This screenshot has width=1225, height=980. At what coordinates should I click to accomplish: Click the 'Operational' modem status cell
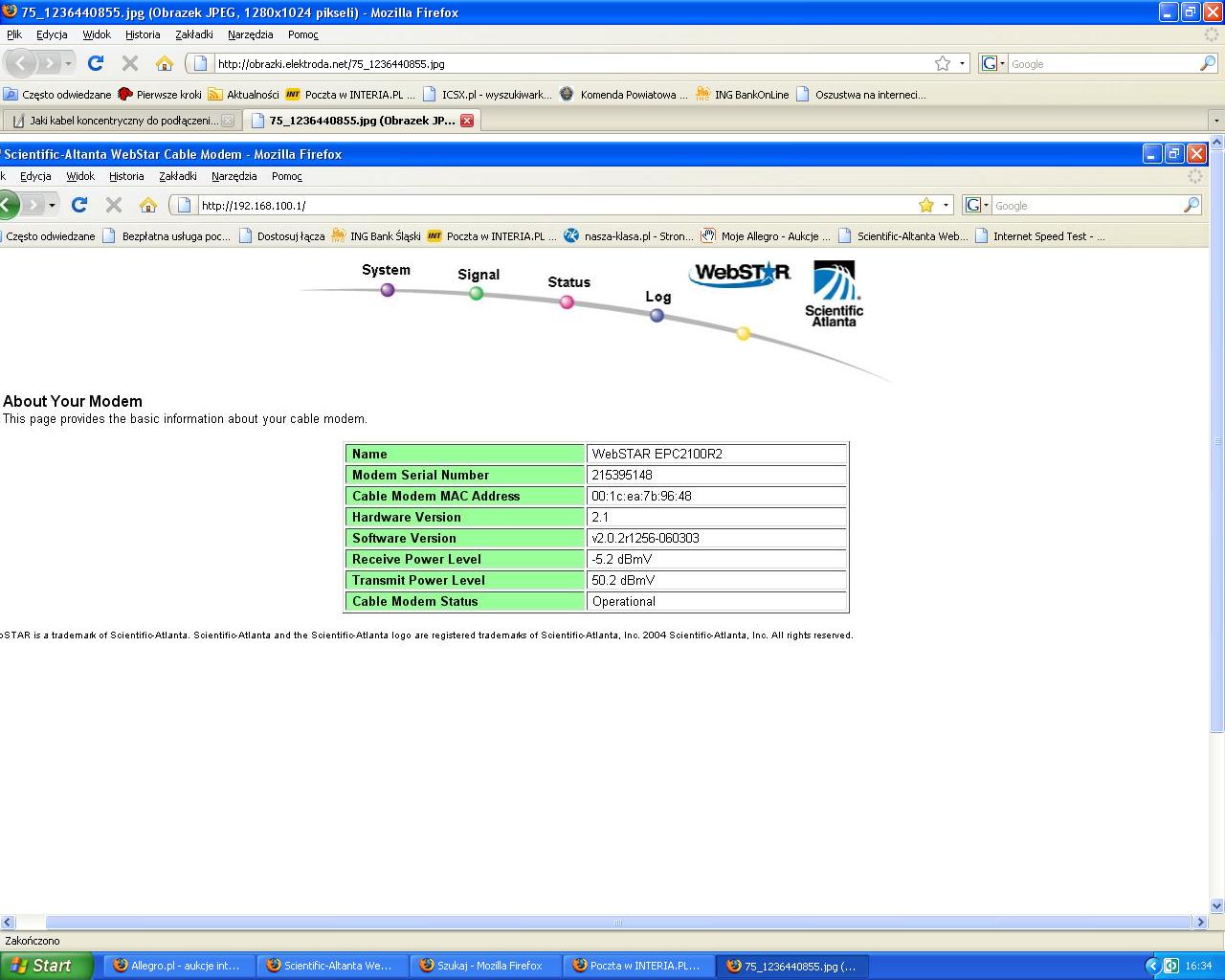click(x=717, y=601)
